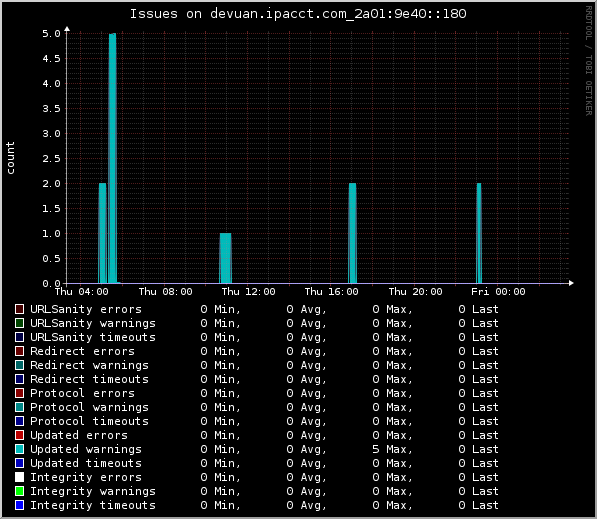Click the Thu 08:00 time axis label

166,292
